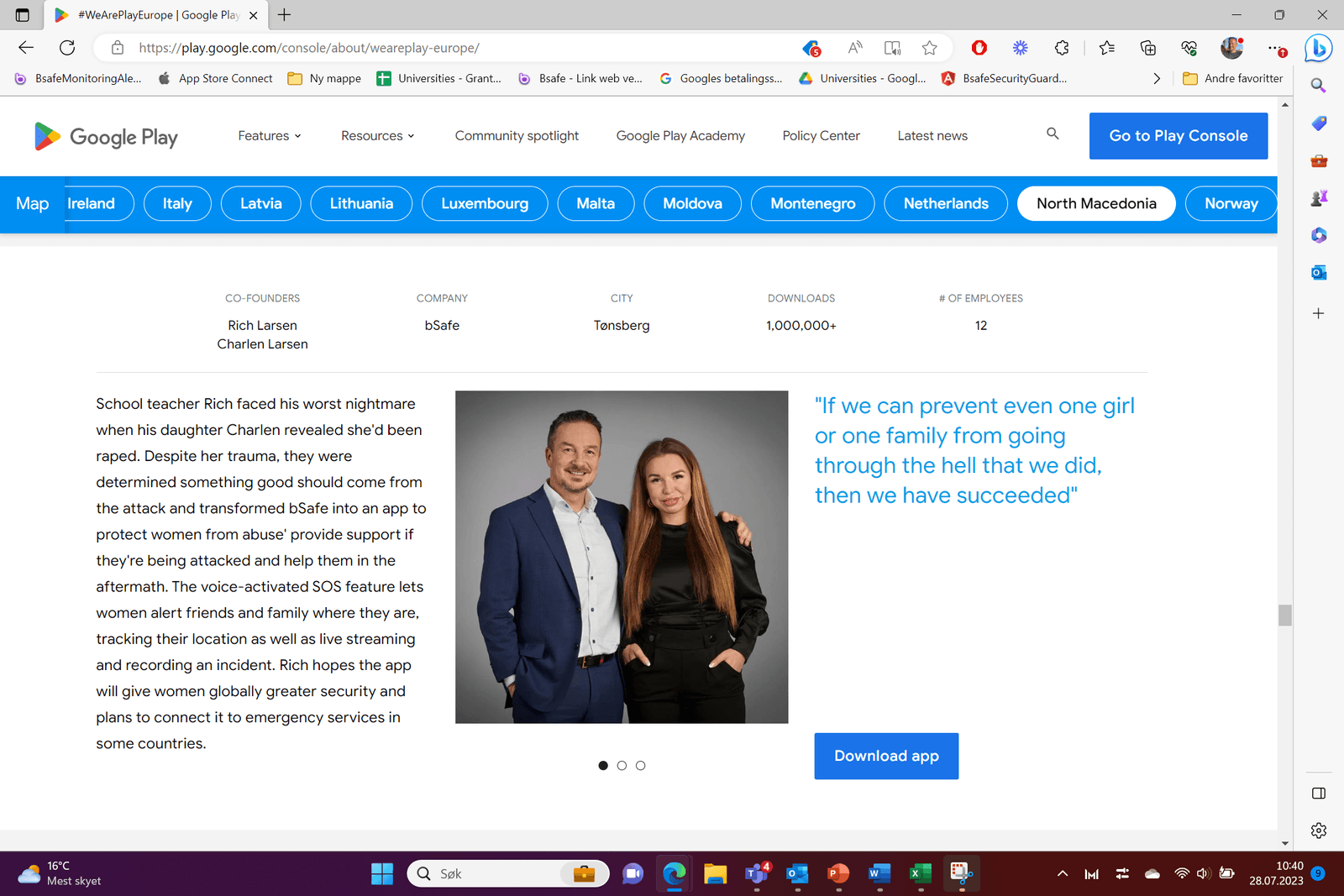The width and height of the screenshot is (1344, 896).
Task: Show hidden icons in the system tray
Action: tap(1062, 873)
